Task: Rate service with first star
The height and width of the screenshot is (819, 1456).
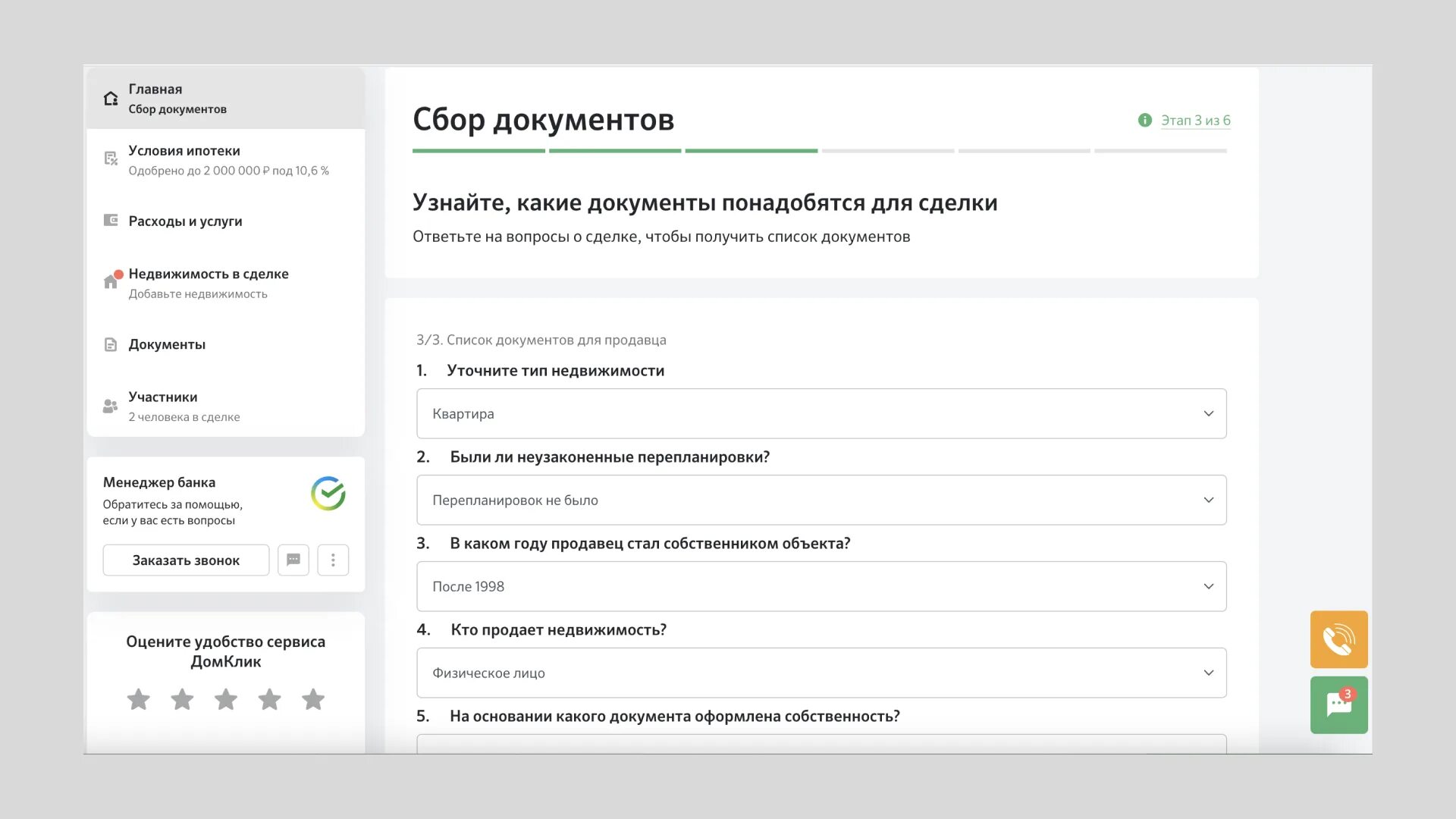Action: pyautogui.click(x=138, y=699)
